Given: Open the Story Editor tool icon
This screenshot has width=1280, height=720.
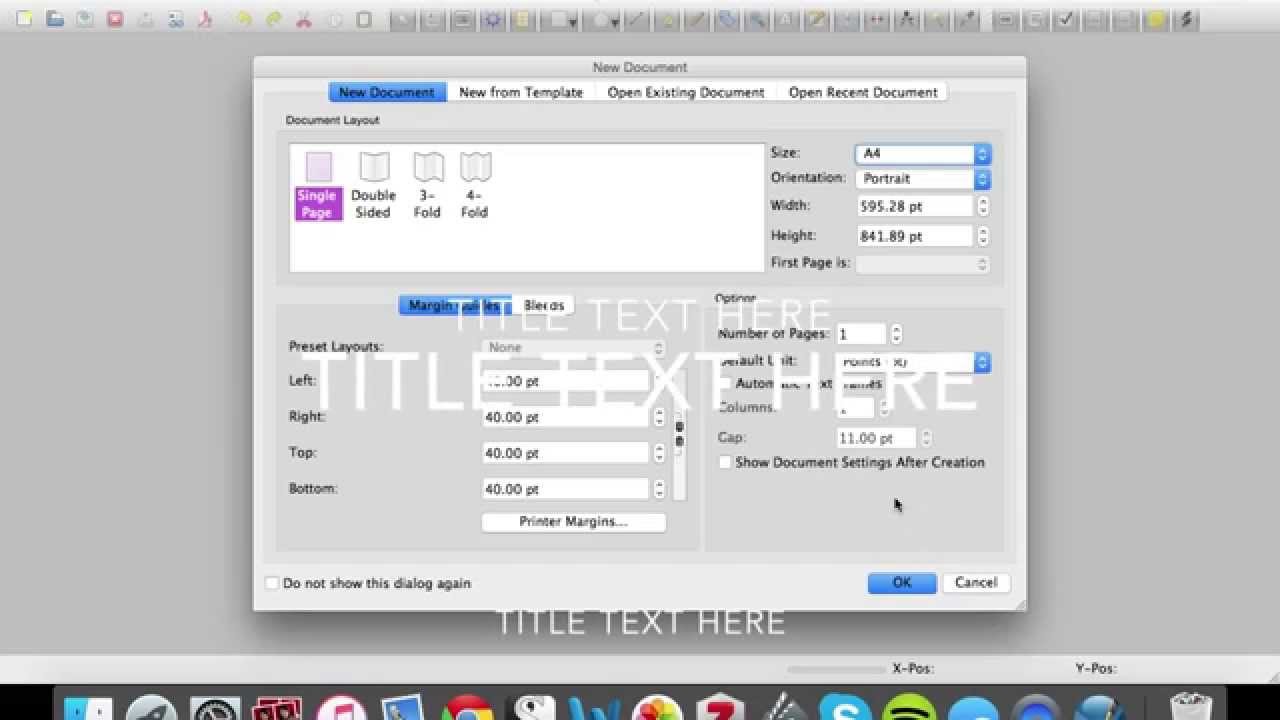Looking at the screenshot, I should (816, 19).
